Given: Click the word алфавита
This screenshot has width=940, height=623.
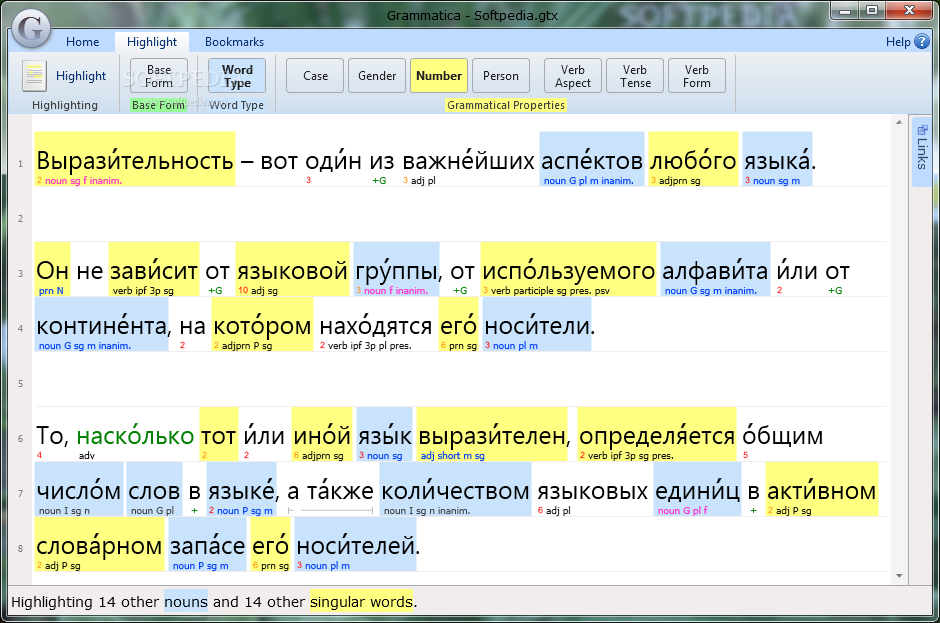Looking at the screenshot, I should tap(715, 271).
